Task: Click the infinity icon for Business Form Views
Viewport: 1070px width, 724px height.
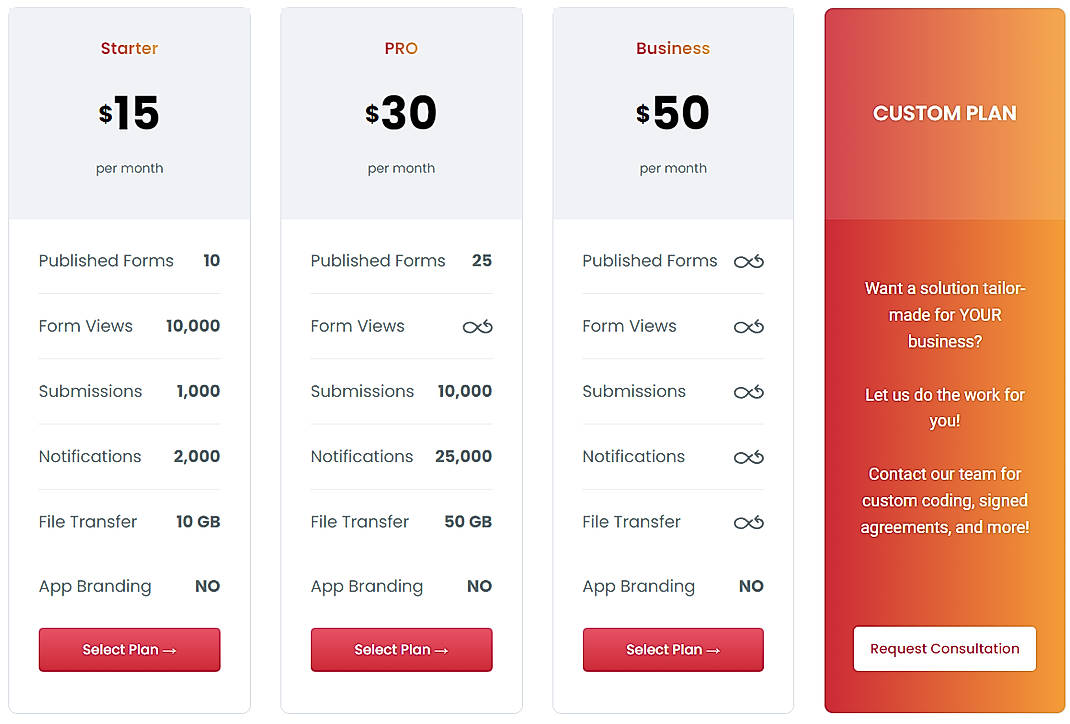Action: click(x=749, y=325)
